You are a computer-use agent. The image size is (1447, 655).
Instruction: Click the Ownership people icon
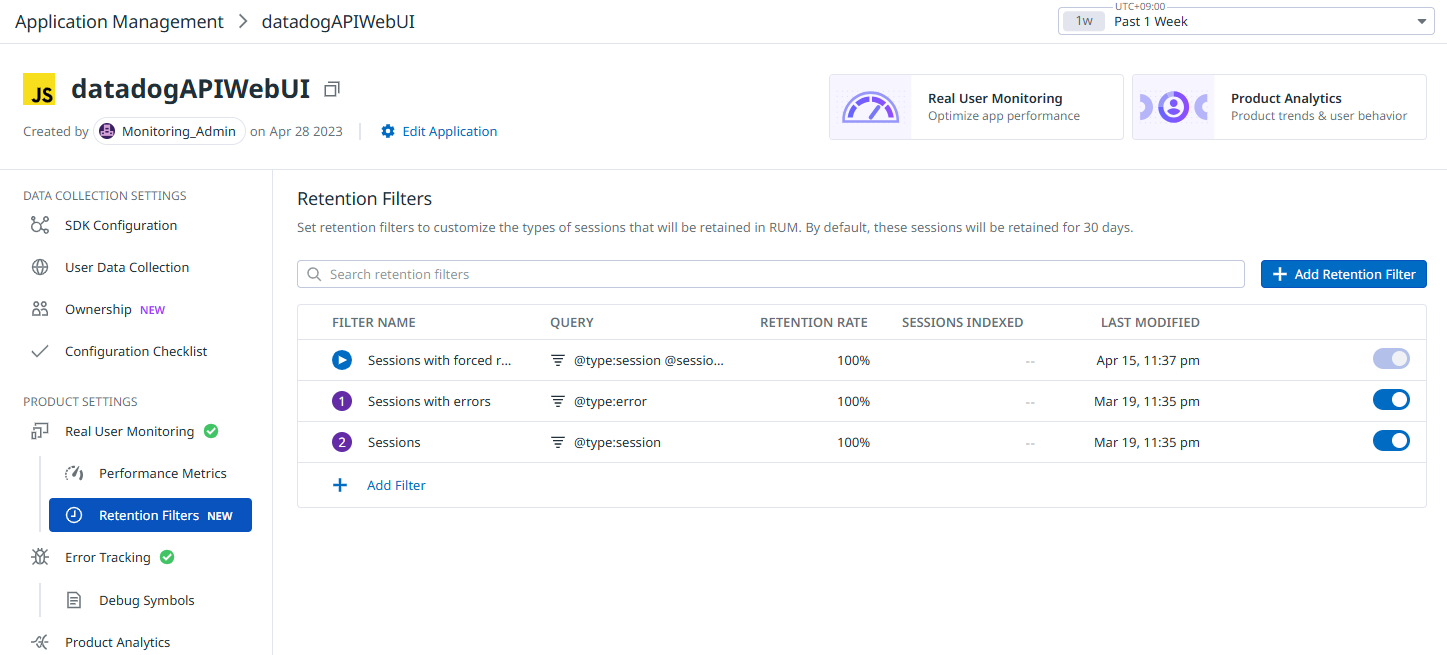click(40, 309)
